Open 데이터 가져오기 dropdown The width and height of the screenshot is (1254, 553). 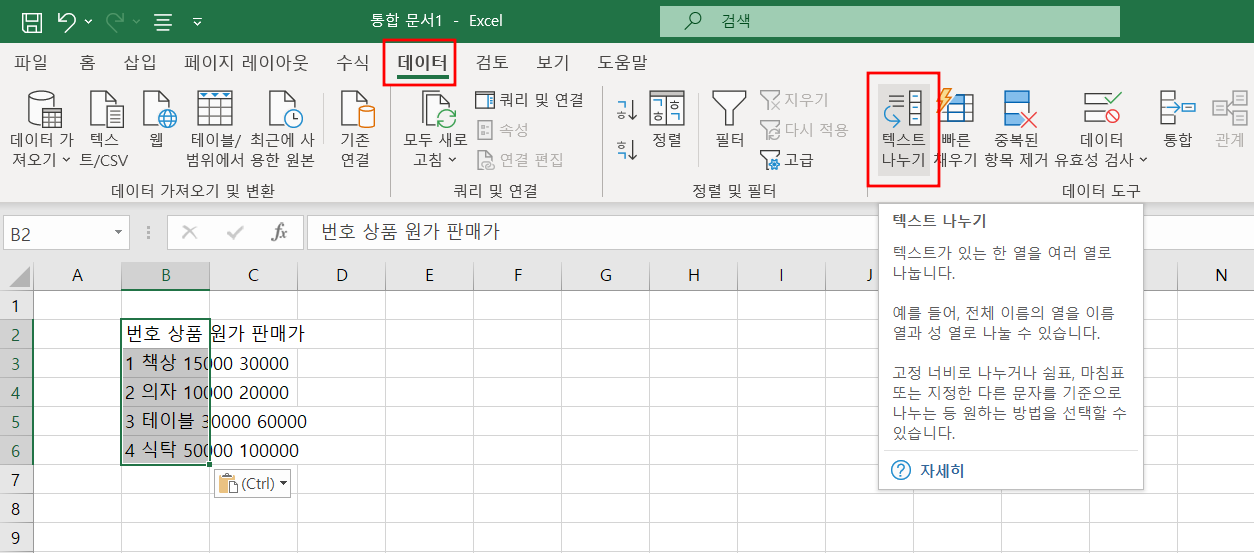coord(41,129)
